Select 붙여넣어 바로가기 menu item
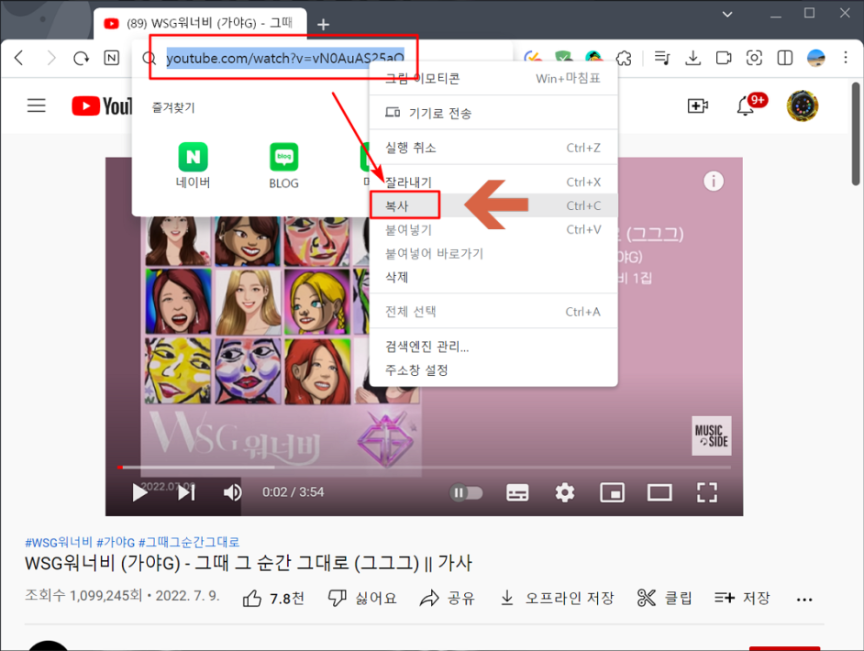This screenshot has height=651, width=864. [x=493, y=254]
